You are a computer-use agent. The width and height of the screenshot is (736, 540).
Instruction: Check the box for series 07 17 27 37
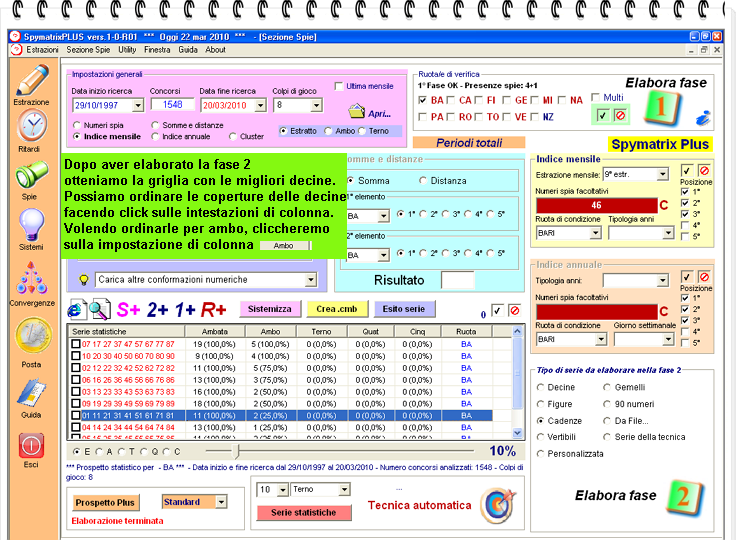76,344
